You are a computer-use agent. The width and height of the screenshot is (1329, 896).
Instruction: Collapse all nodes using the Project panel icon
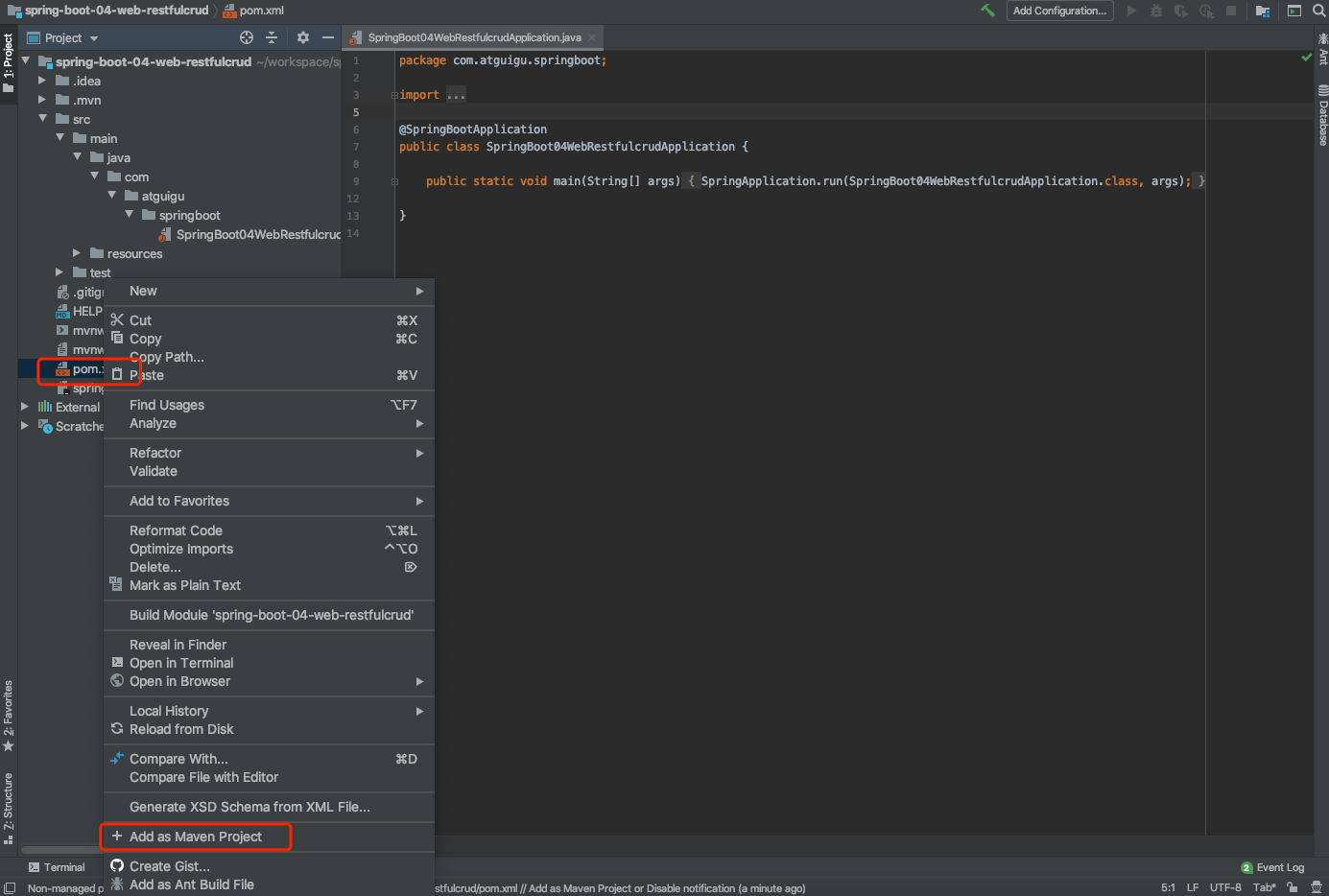pos(272,37)
